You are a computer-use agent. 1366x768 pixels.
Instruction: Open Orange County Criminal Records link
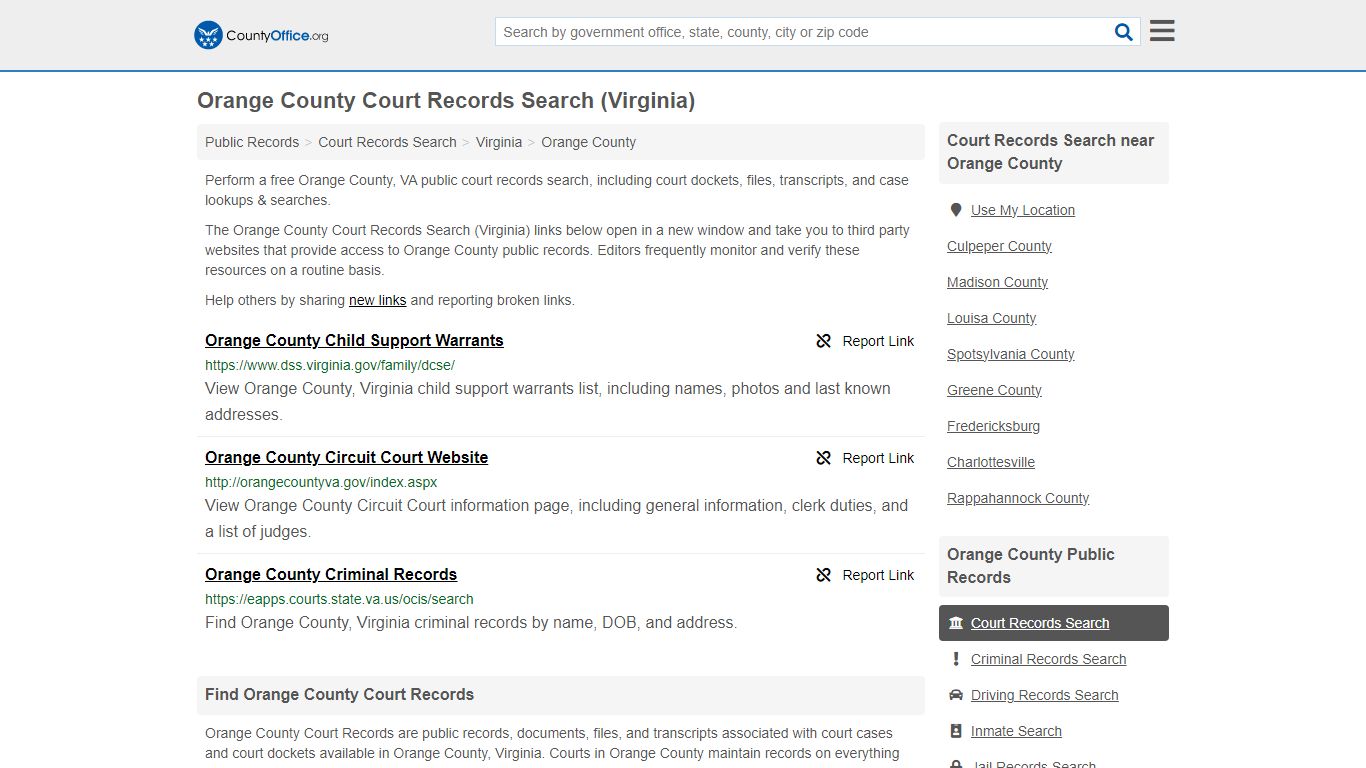(331, 574)
